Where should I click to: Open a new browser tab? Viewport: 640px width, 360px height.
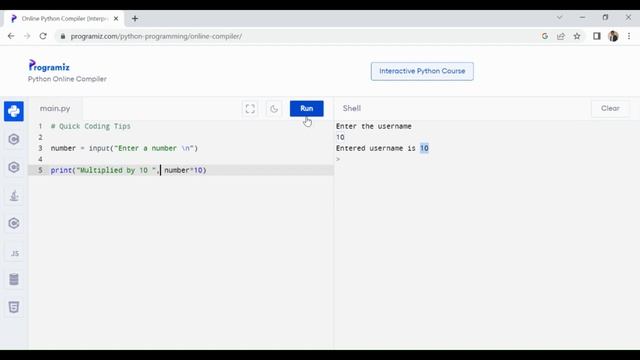click(x=135, y=18)
